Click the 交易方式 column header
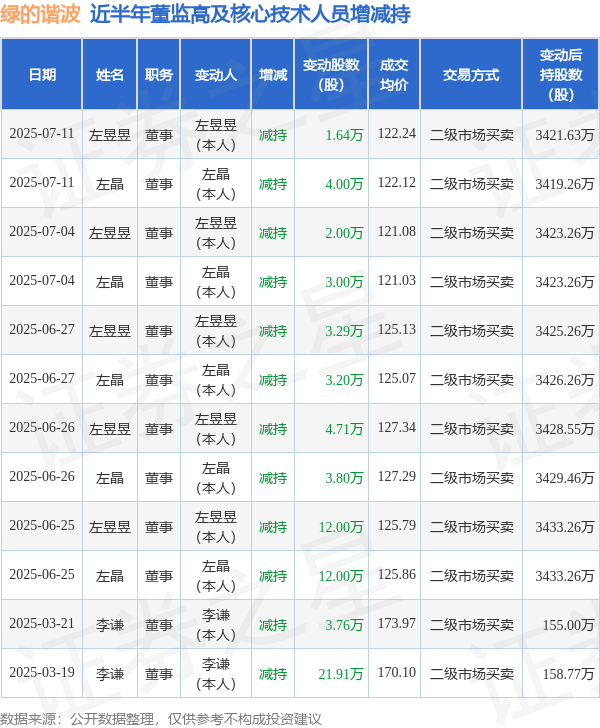Viewport: 600px width, 728px height. pyautogui.click(x=471, y=75)
